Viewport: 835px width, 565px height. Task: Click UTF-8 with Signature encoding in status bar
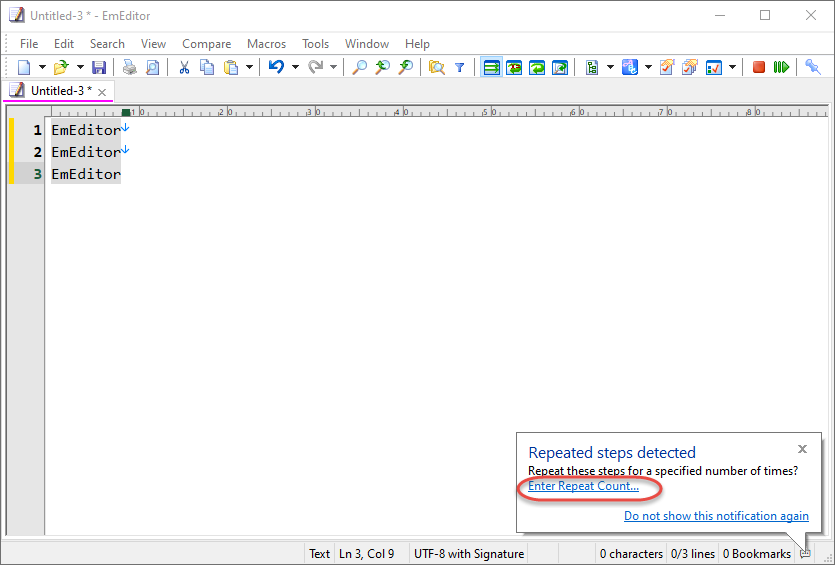(x=469, y=554)
